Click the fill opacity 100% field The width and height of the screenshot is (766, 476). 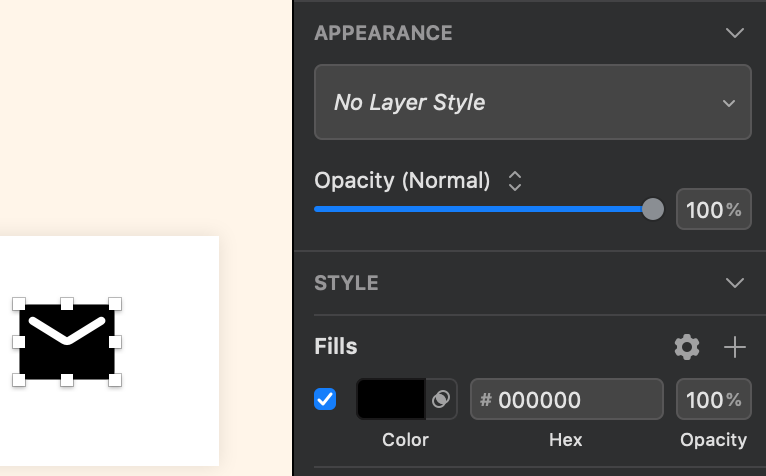click(x=713, y=400)
